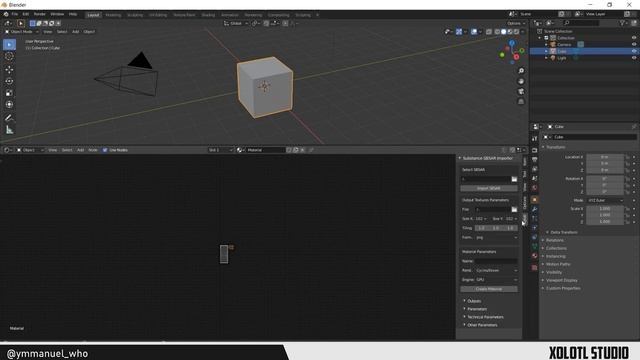Open the File menu

coord(15,14)
